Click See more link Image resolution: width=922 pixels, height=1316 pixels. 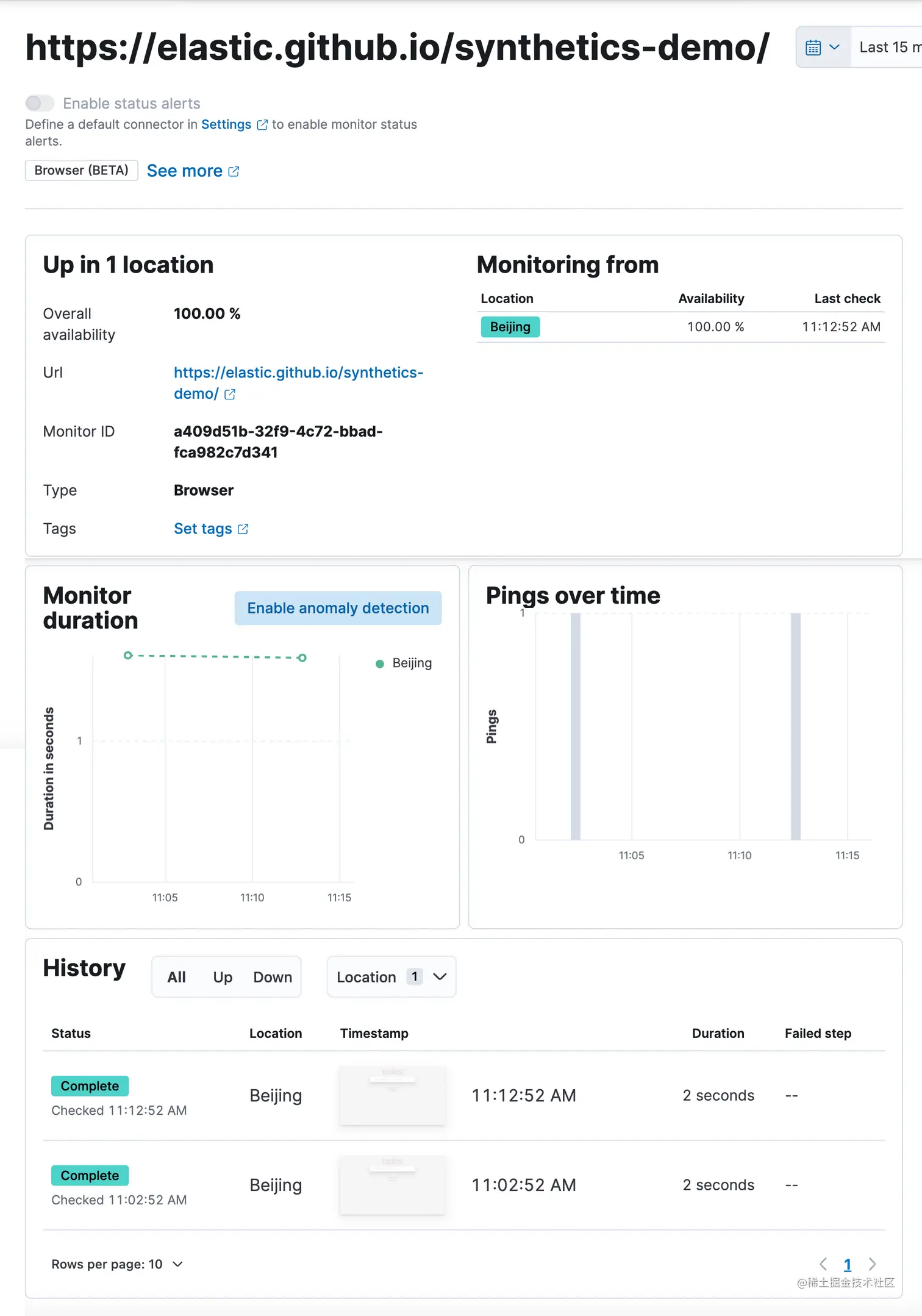coord(185,171)
